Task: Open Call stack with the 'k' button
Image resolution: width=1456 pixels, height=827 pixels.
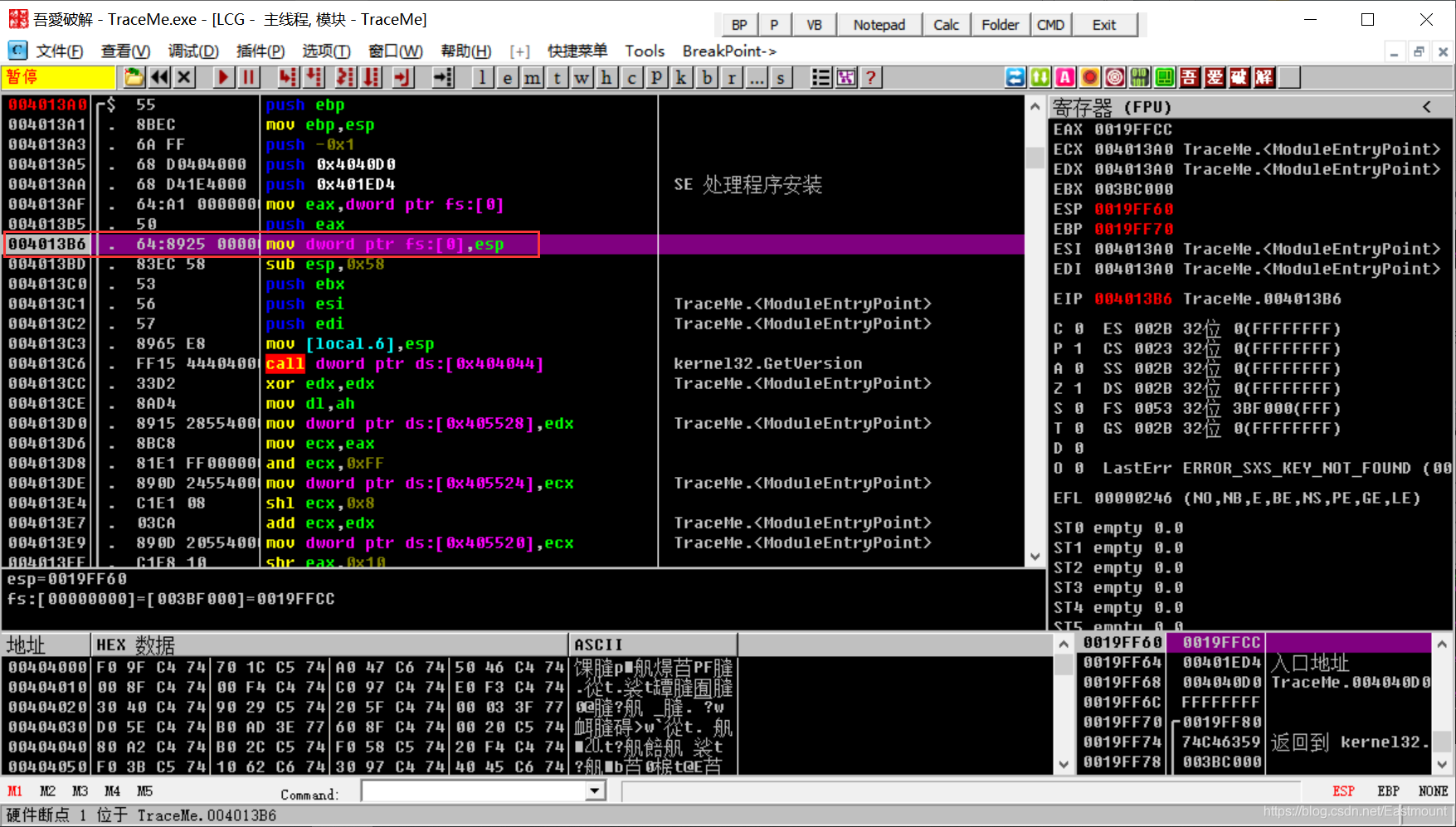Action: 682,78
